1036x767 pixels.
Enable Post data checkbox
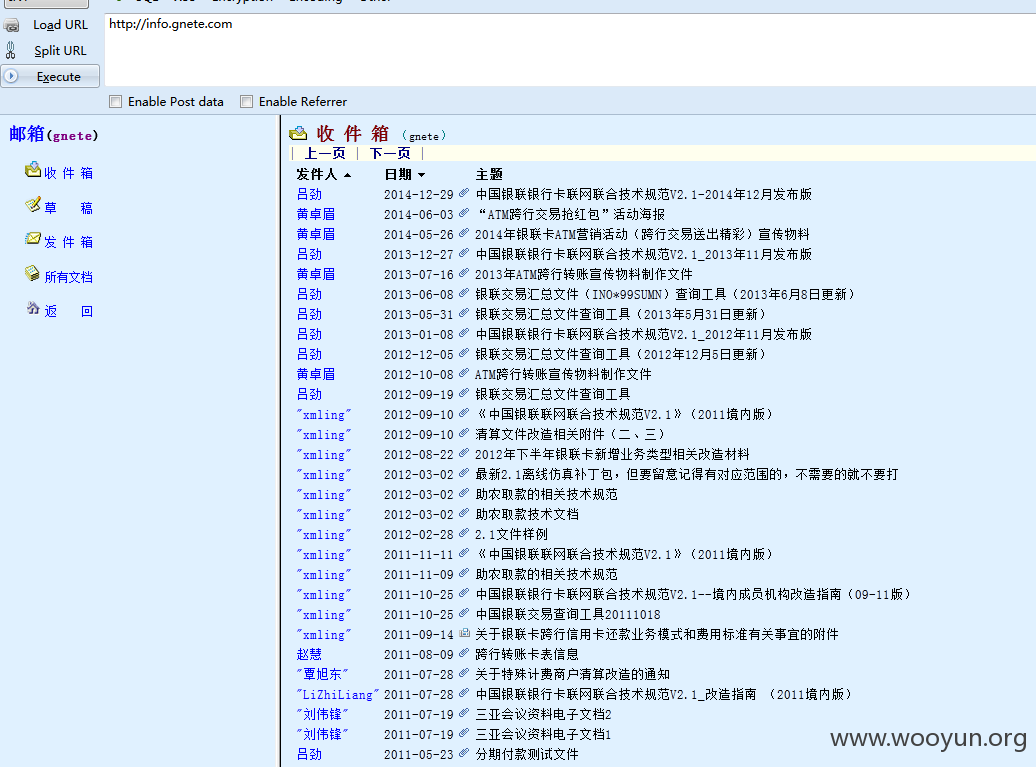pyautogui.click(x=116, y=102)
